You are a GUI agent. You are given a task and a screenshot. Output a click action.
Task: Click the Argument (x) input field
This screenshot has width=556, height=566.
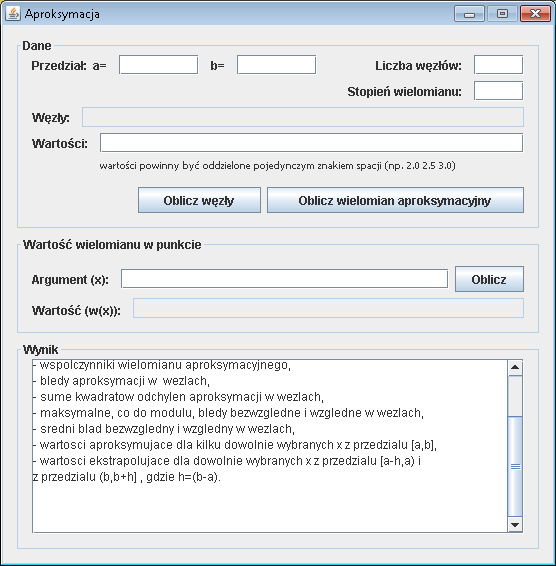coord(284,279)
